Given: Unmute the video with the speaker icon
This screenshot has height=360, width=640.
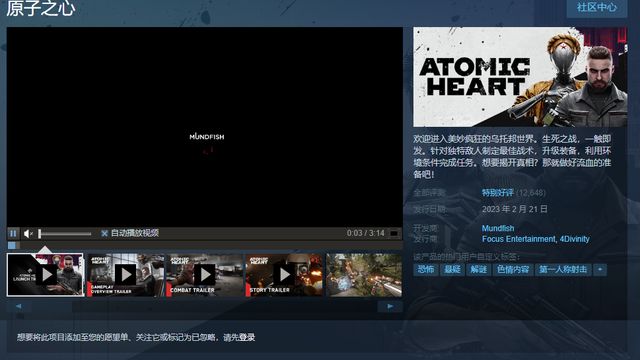Looking at the screenshot, I should tap(28, 233).
